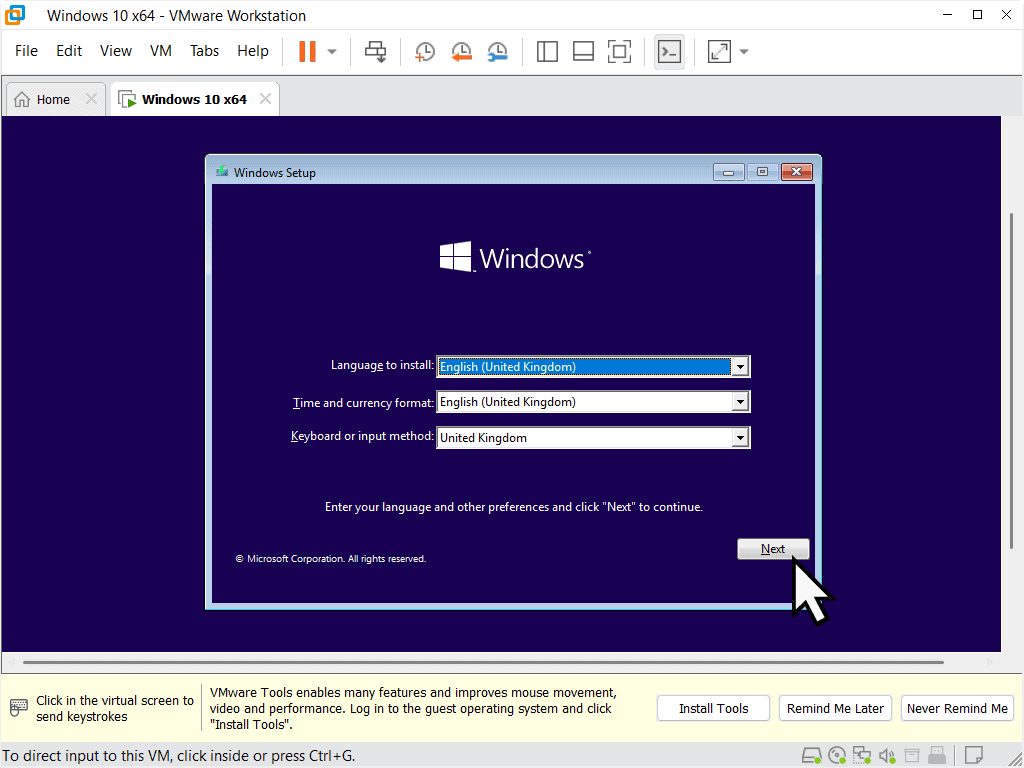1024x768 pixels.
Task: Click the Install Tools button
Action: coord(713,708)
